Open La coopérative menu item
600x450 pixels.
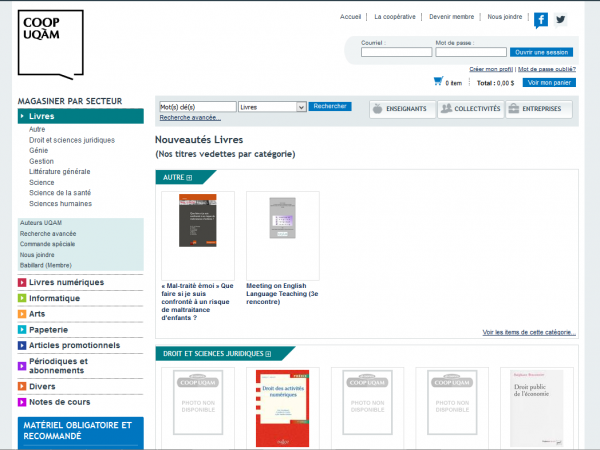(395, 17)
